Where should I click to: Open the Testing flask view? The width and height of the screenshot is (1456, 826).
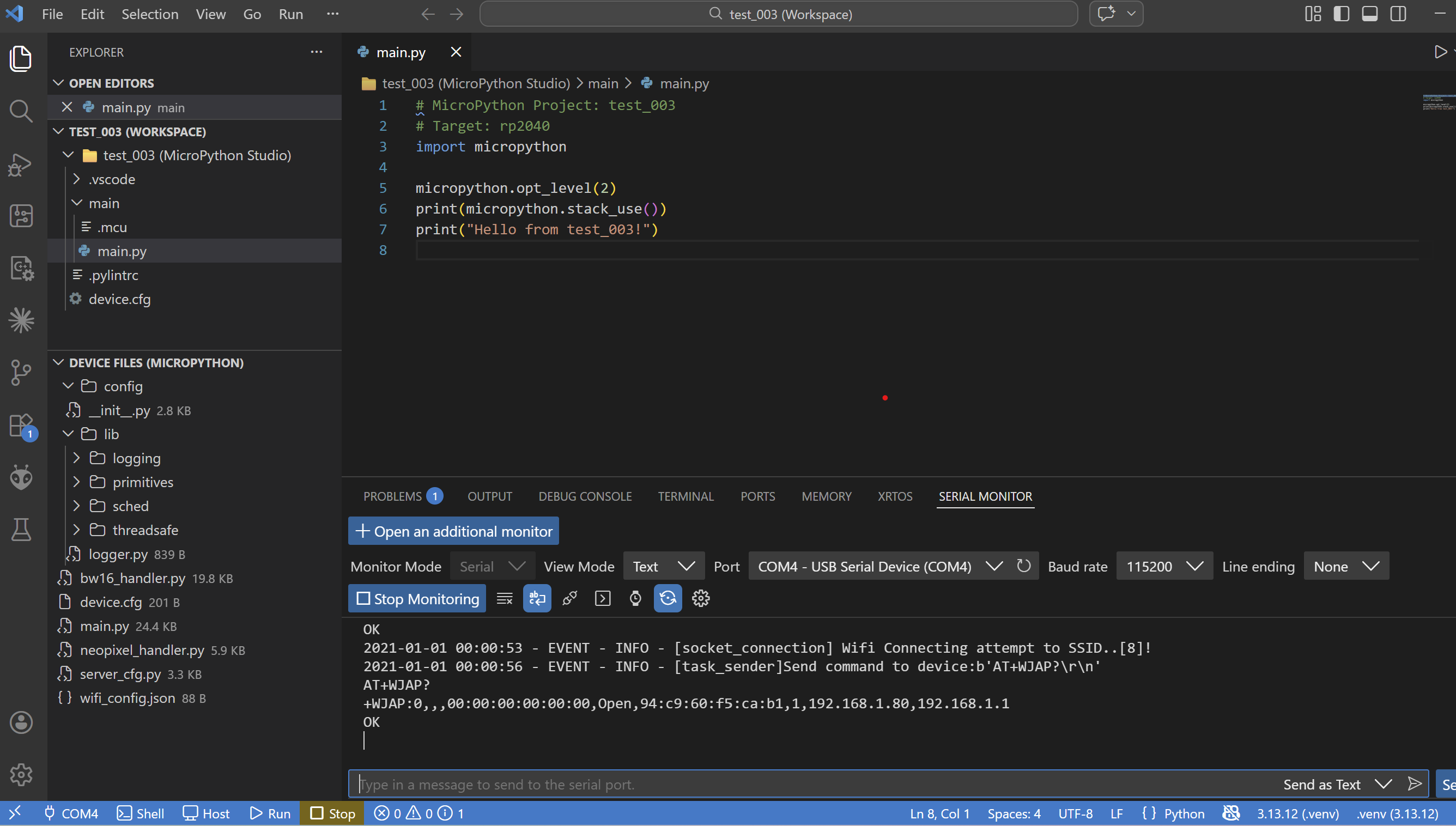21,529
